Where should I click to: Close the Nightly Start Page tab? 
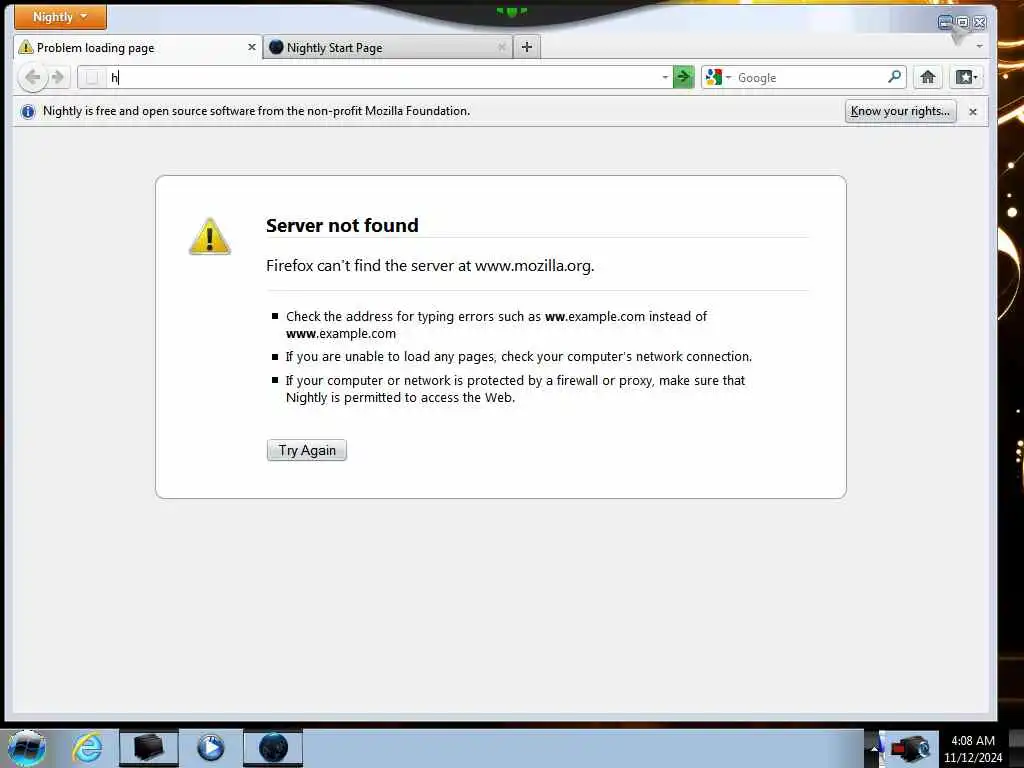pyautogui.click(x=502, y=47)
